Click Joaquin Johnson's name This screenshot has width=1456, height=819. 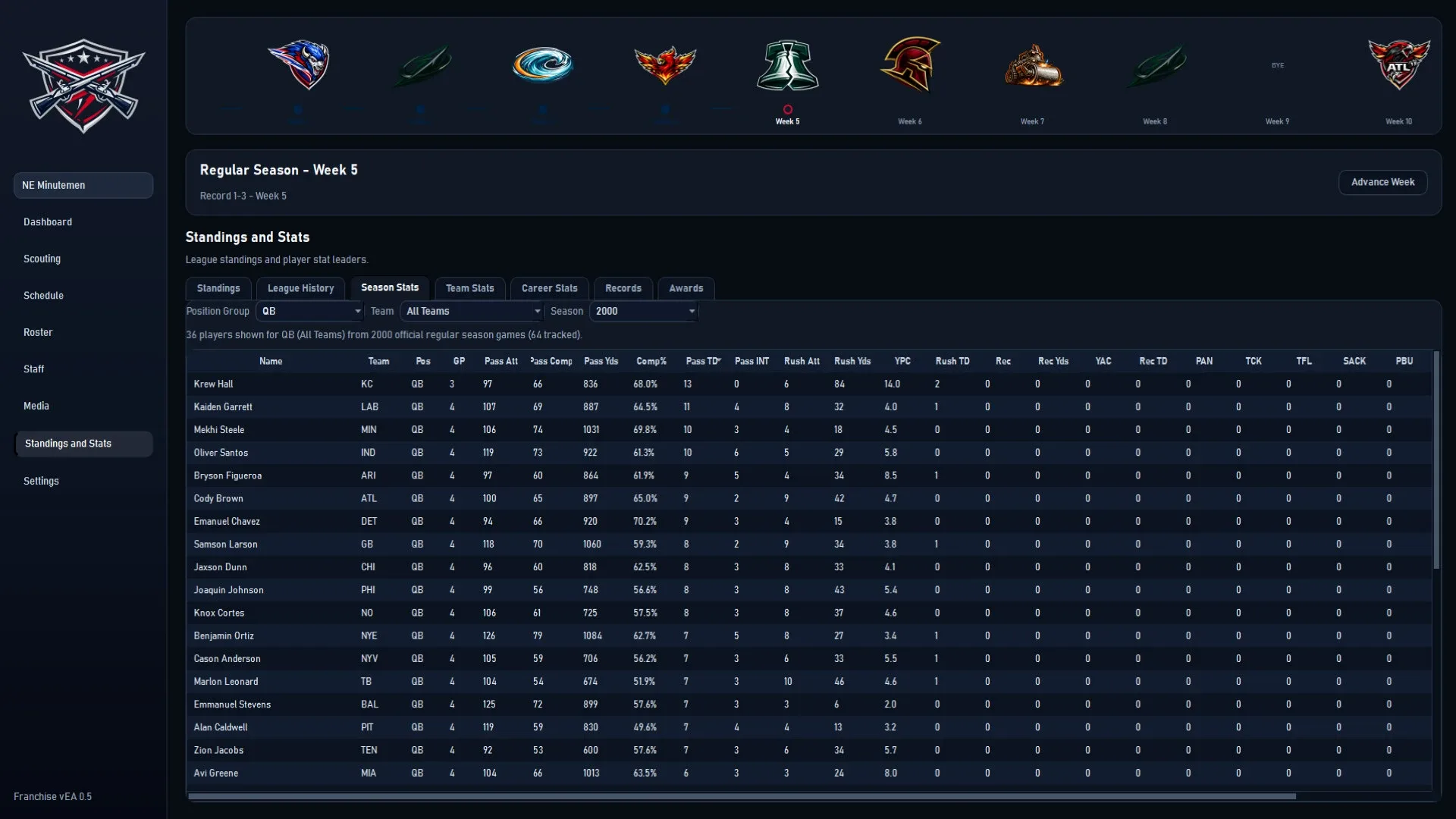[x=228, y=590]
